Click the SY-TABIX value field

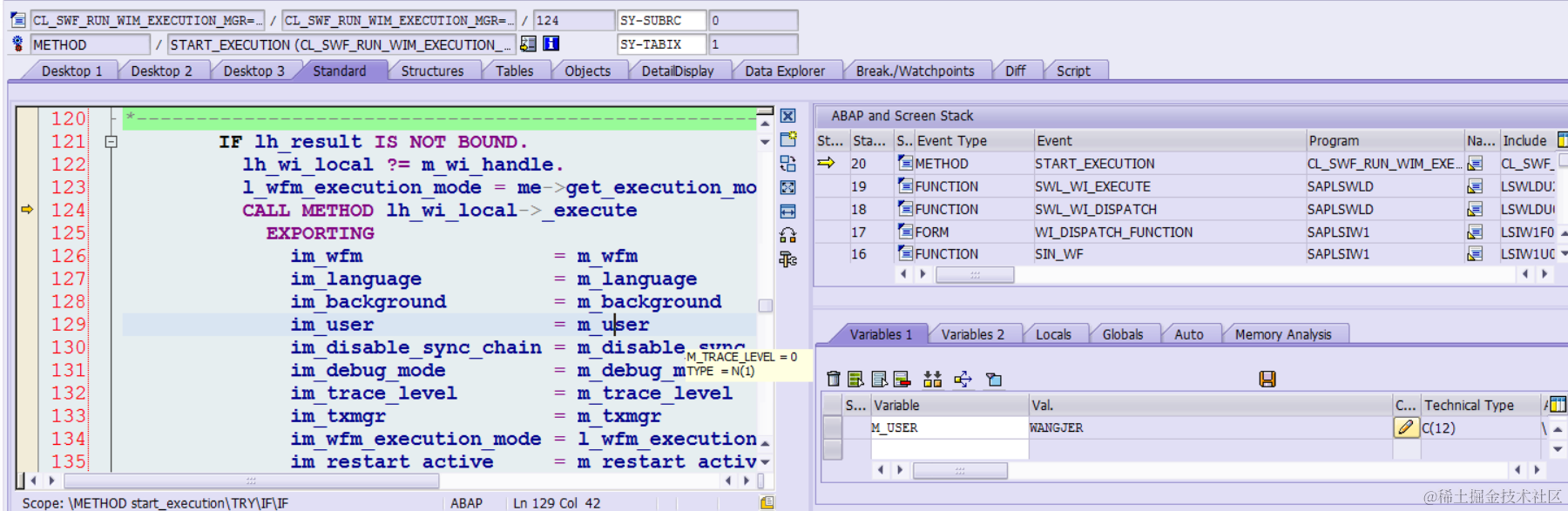click(754, 44)
